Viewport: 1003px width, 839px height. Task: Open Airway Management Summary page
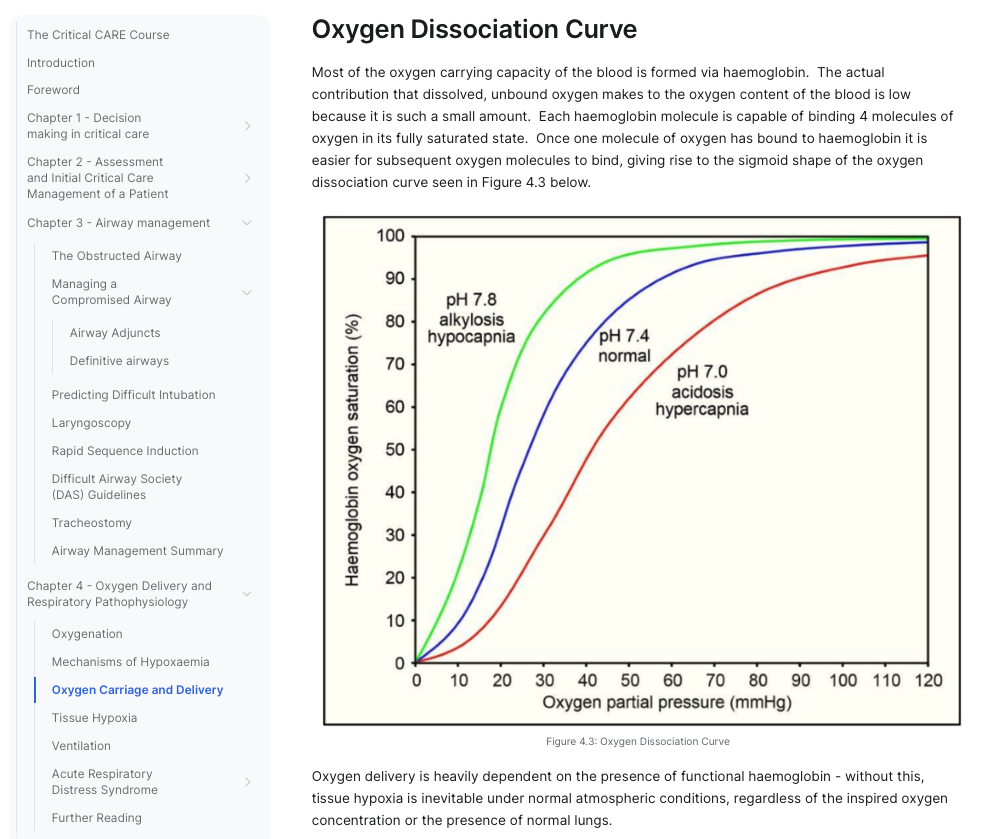point(138,551)
